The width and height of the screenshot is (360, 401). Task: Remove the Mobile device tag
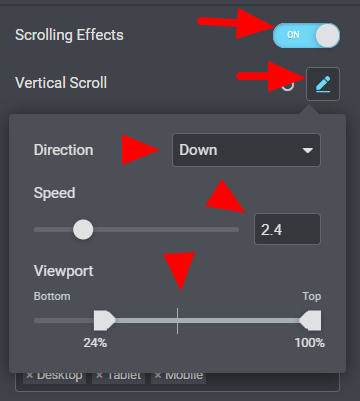158,376
